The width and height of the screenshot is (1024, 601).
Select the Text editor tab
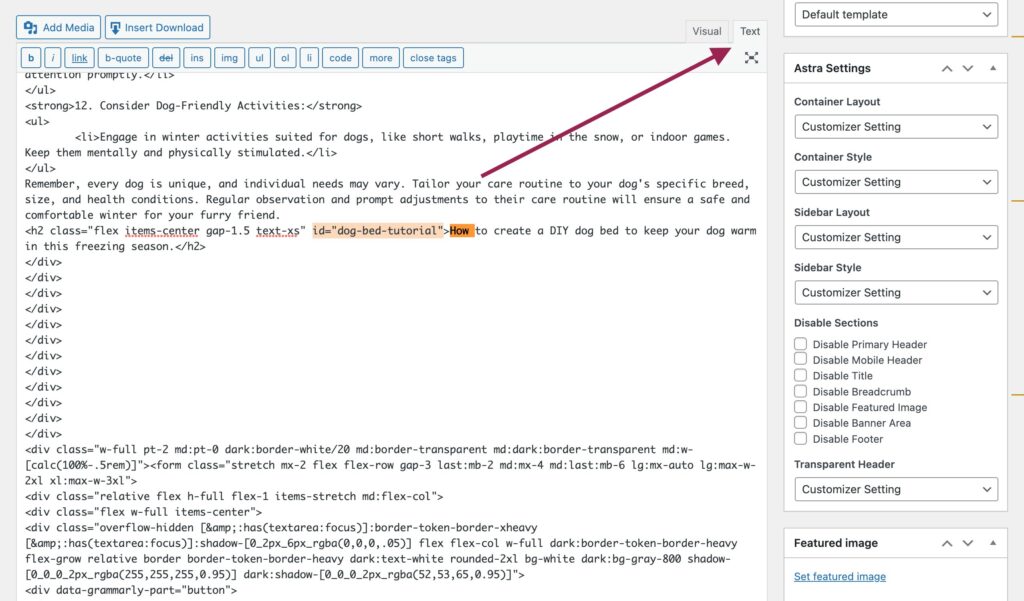750,31
